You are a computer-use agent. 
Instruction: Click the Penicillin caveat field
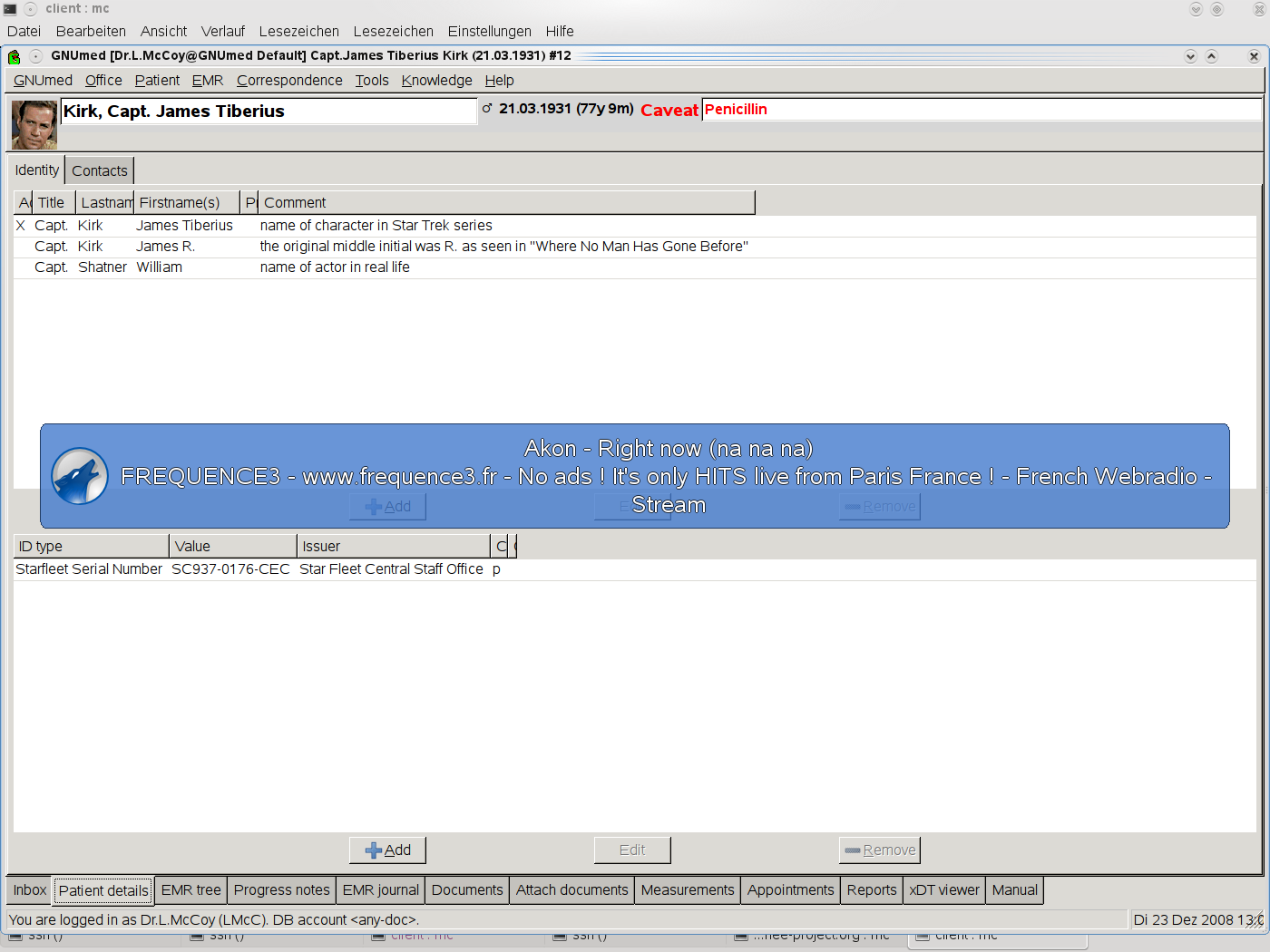coord(982,109)
